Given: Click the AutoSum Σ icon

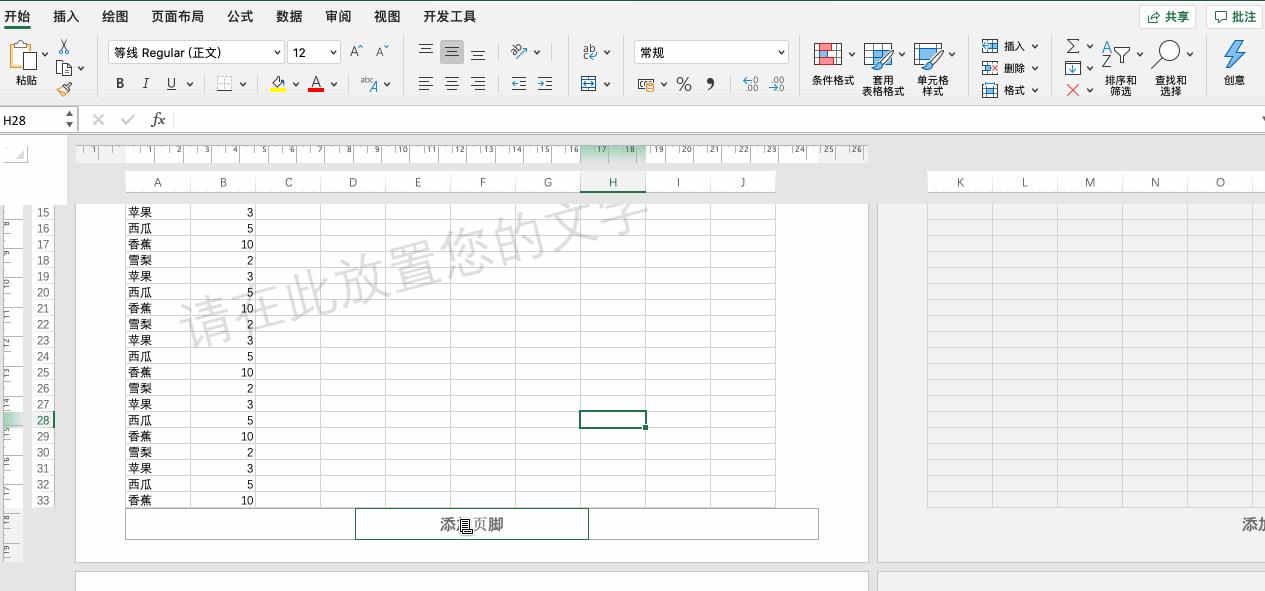Looking at the screenshot, I should coord(1073,46).
